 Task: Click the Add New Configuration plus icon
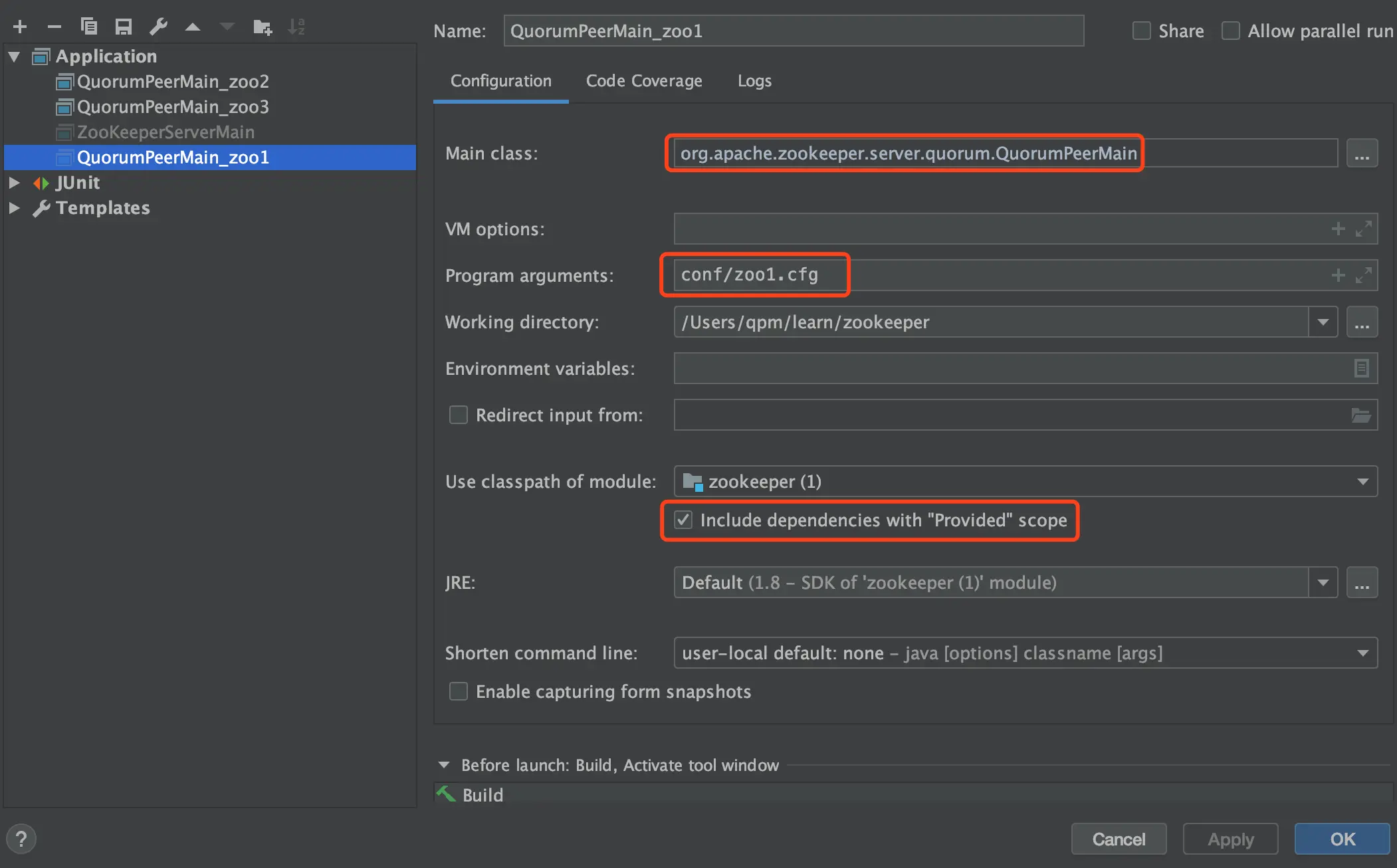point(20,27)
